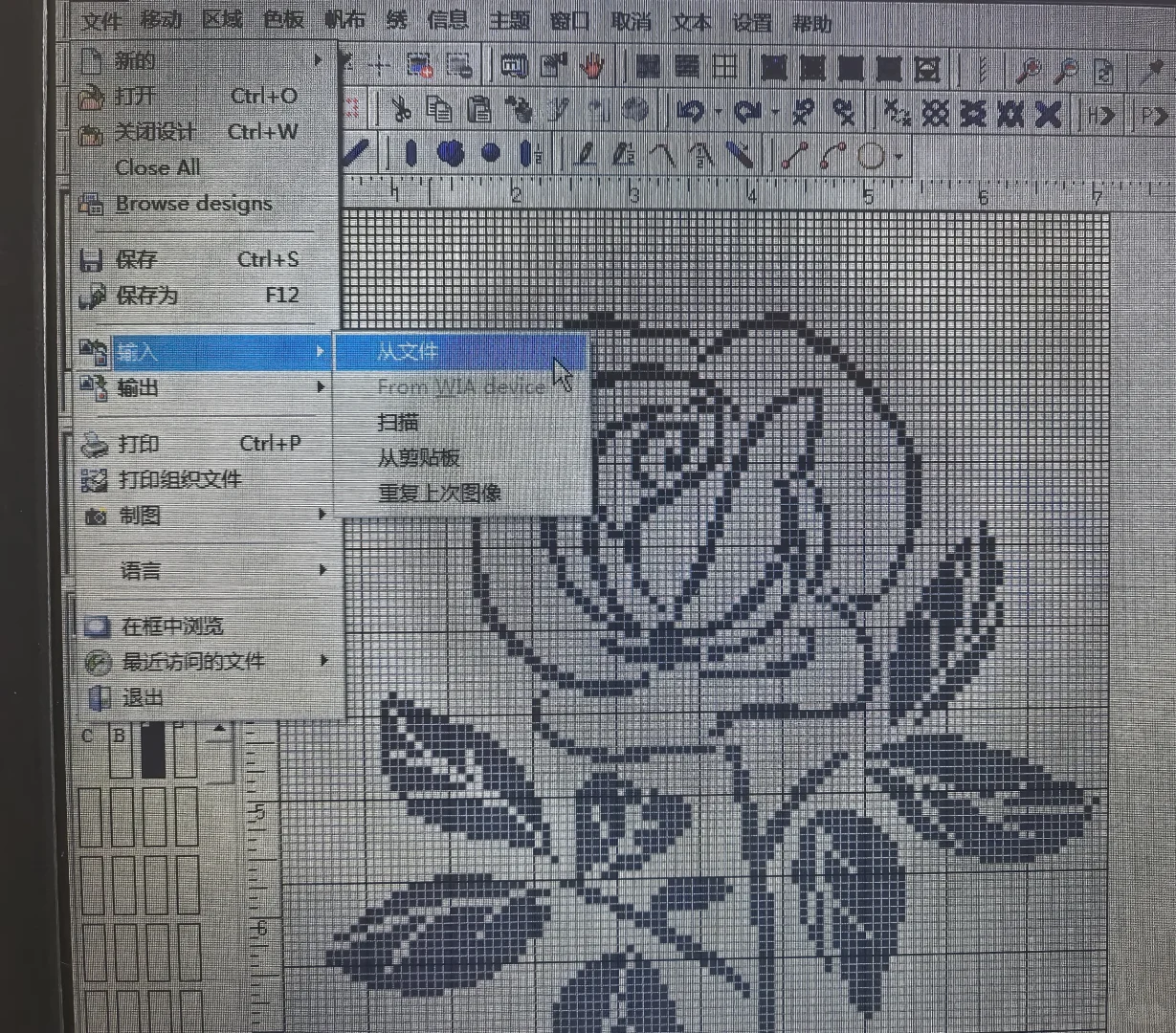Open the circle shape tool dropdown arrow
1176x1033 pixels.
click(x=899, y=158)
